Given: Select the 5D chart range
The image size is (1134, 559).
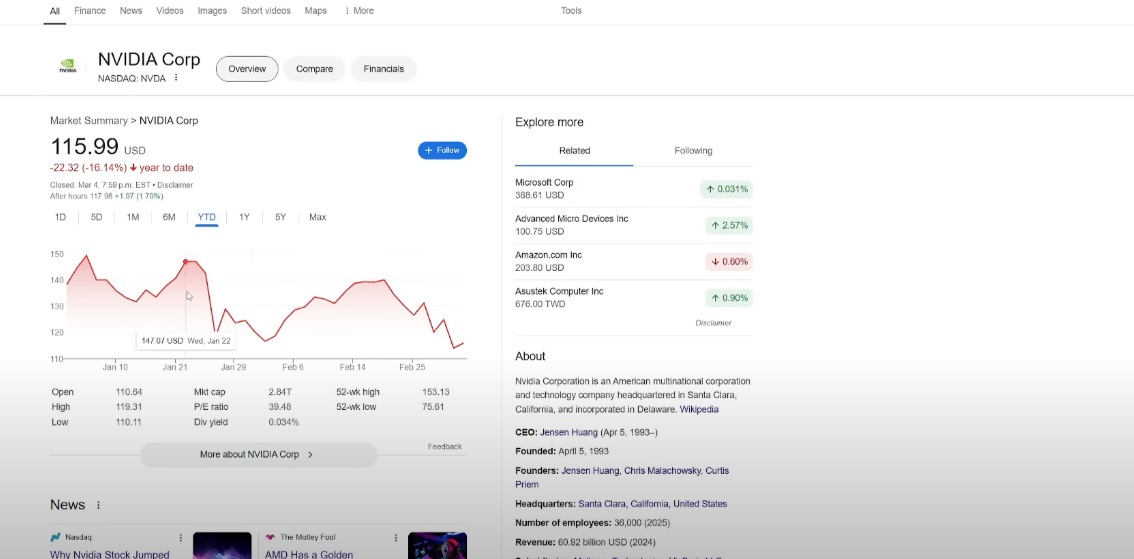Looking at the screenshot, I should pos(96,217).
